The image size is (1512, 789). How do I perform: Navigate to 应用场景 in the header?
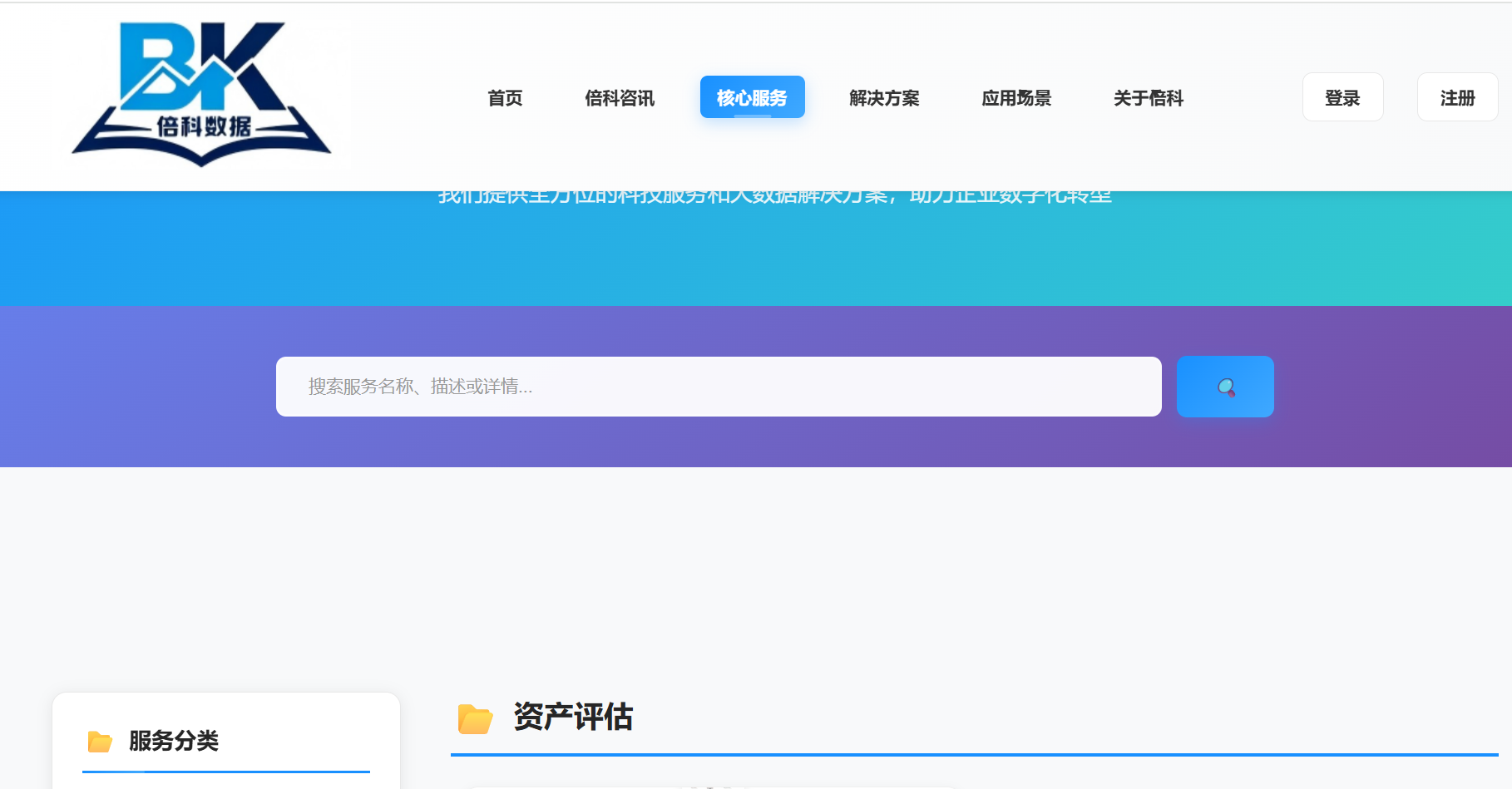click(x=1016, y=98)
